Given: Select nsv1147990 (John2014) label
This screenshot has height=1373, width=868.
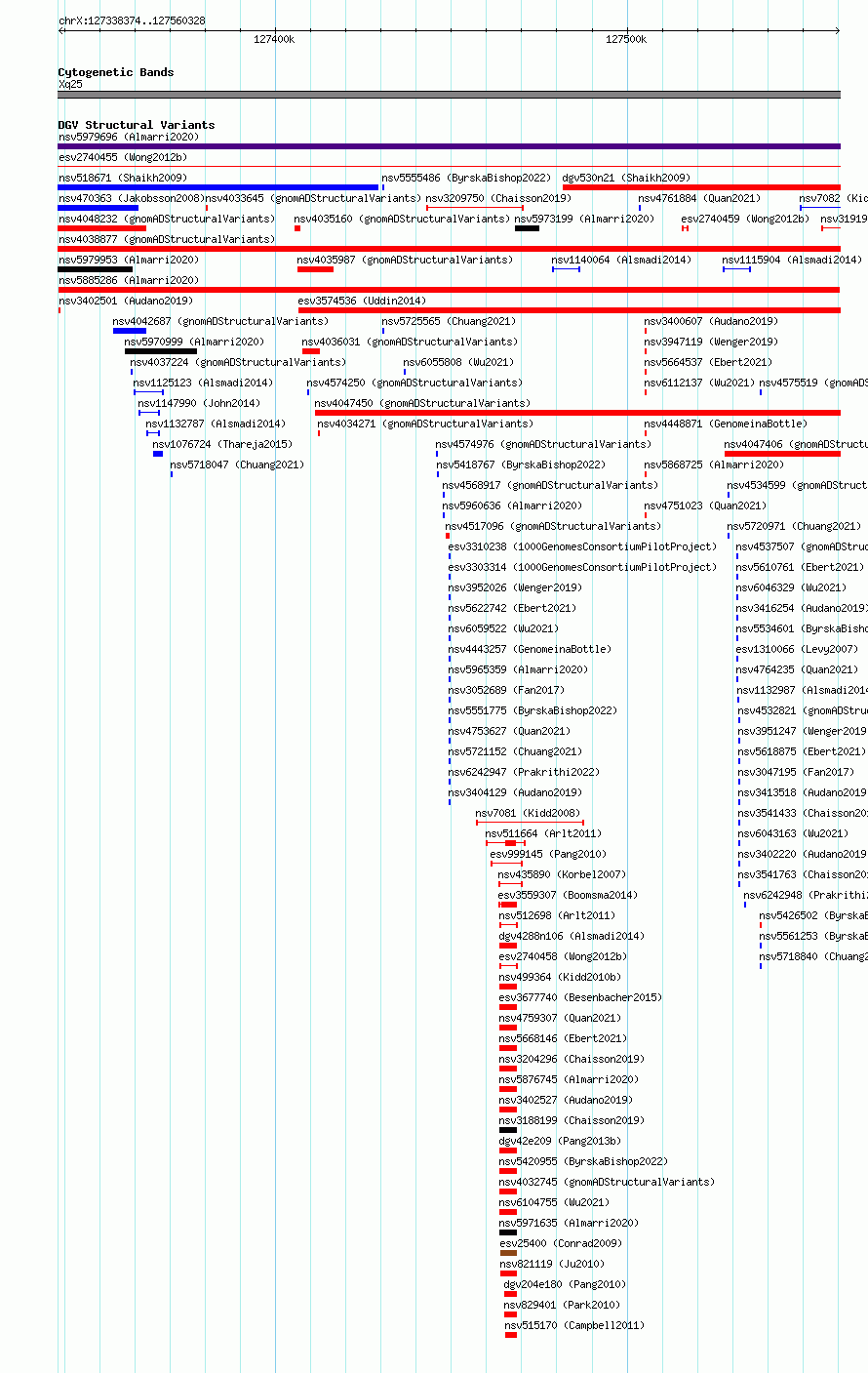Looking at the screenshot, I should pyautogui.click(x=199, y=403).
